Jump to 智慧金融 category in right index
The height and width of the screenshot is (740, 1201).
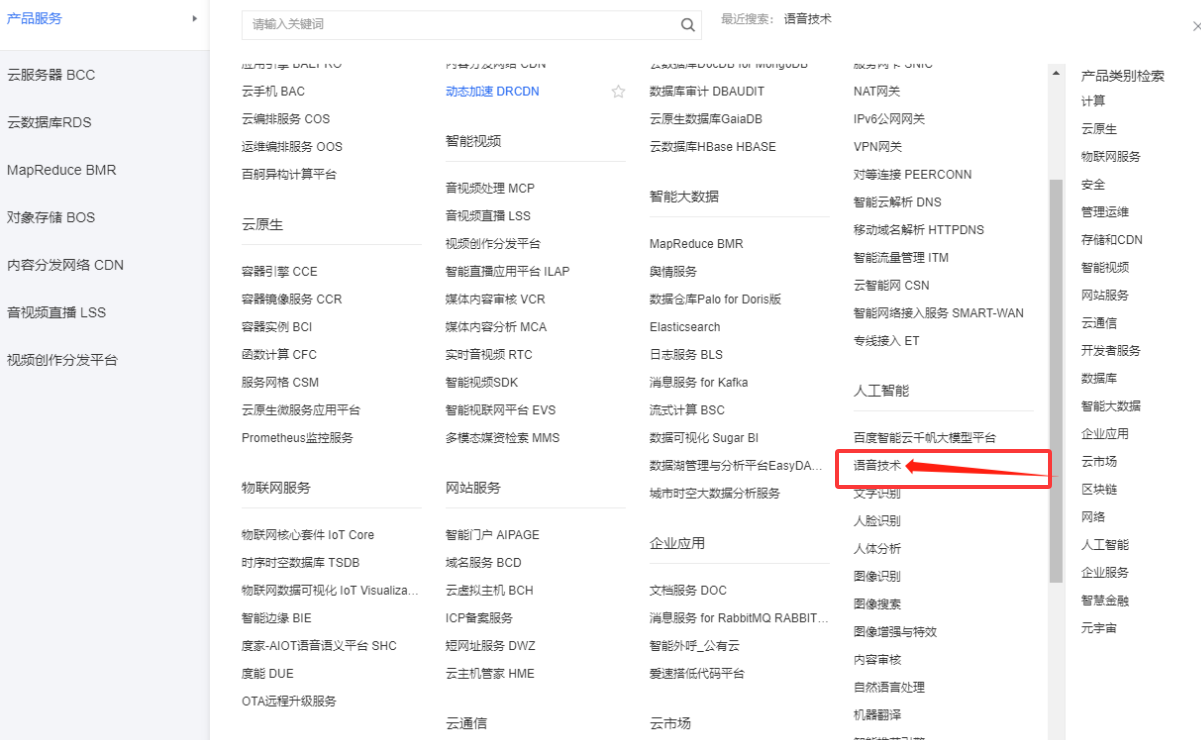click(1105, 601)
